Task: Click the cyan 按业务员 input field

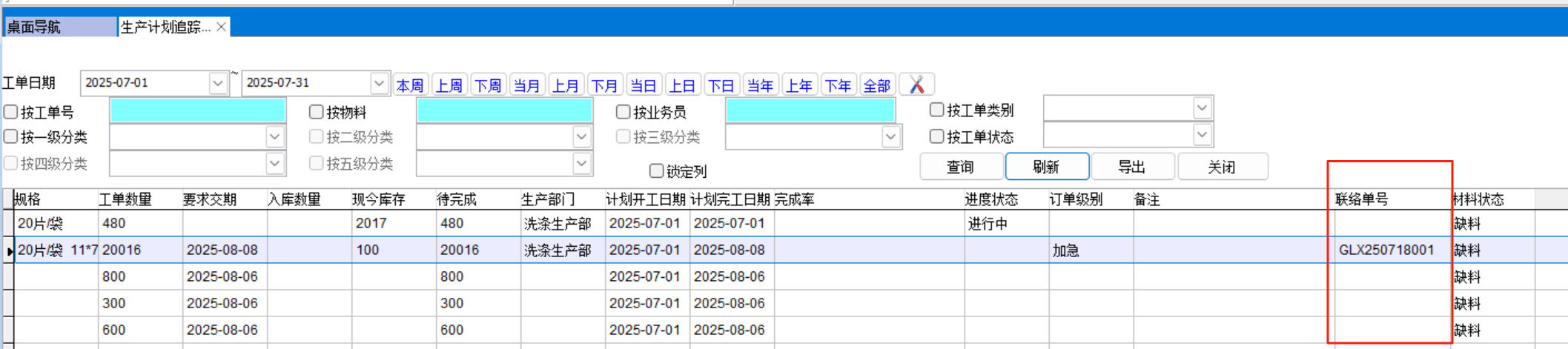Action: pos(810,111)
